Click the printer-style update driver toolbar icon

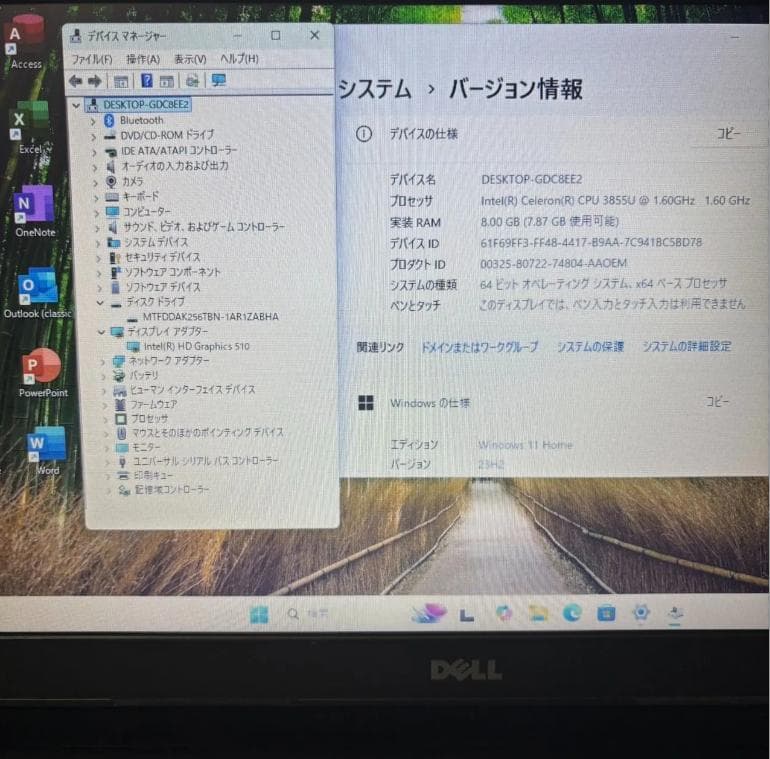pos(192,81)
